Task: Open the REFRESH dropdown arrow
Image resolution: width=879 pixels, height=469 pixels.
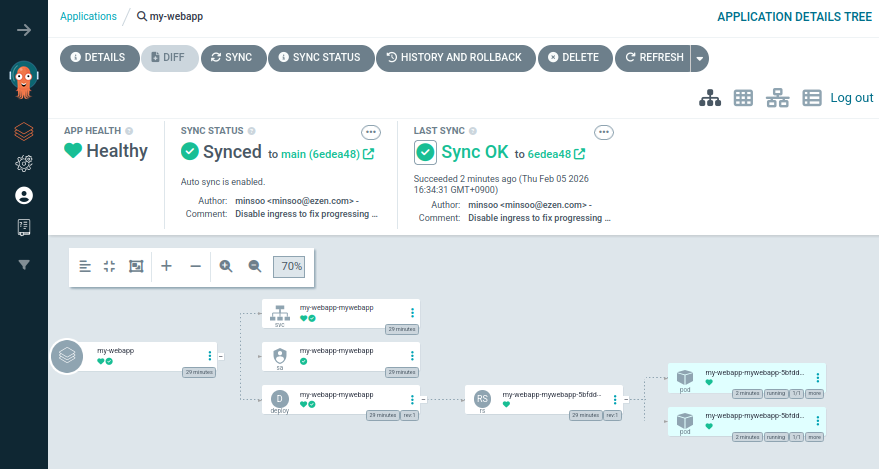Action: point(700,58)
